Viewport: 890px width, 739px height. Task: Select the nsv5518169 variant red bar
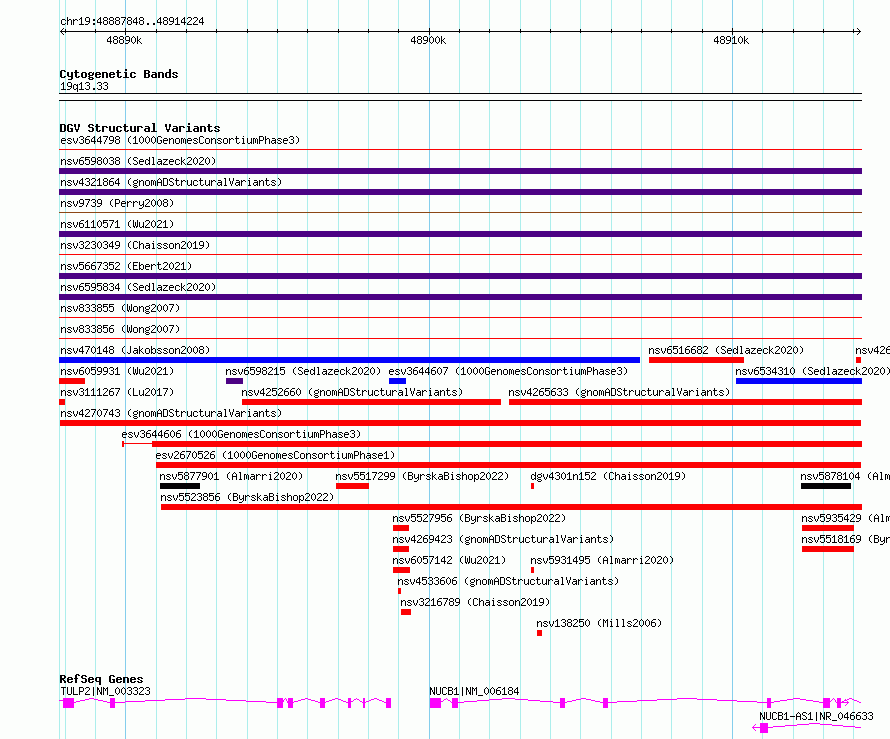(x=828, y=549)
